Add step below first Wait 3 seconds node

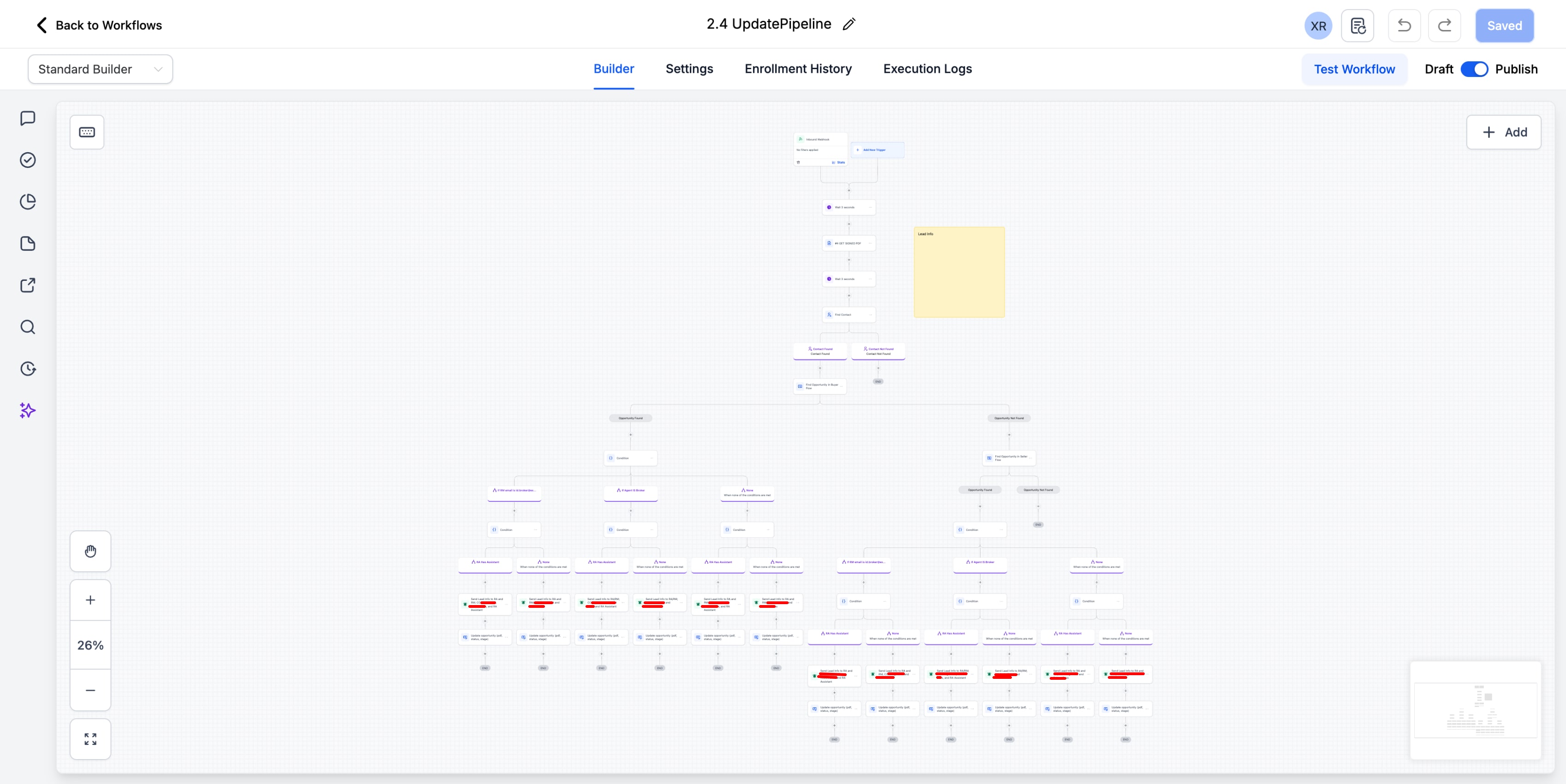coord(849,224)
